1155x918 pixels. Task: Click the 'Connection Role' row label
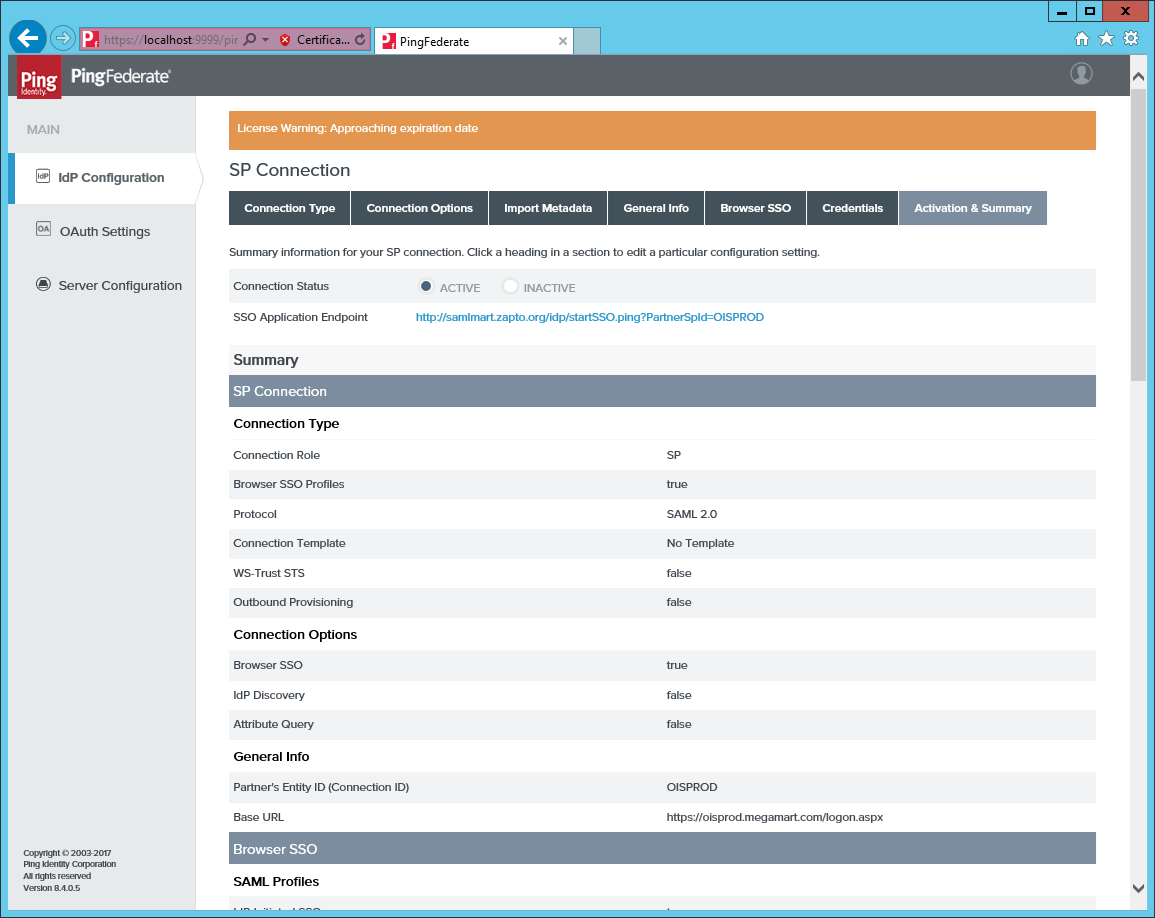pyautogui.click(x=276, y=455)
